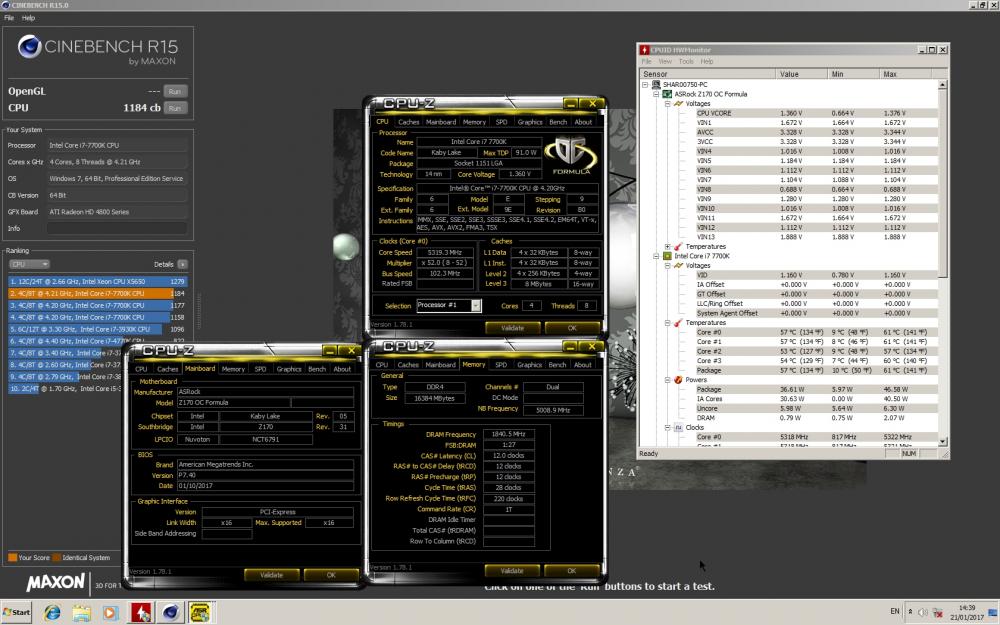
Task: Open the Tools menu in HWMonitor
Action: (682, 61)
